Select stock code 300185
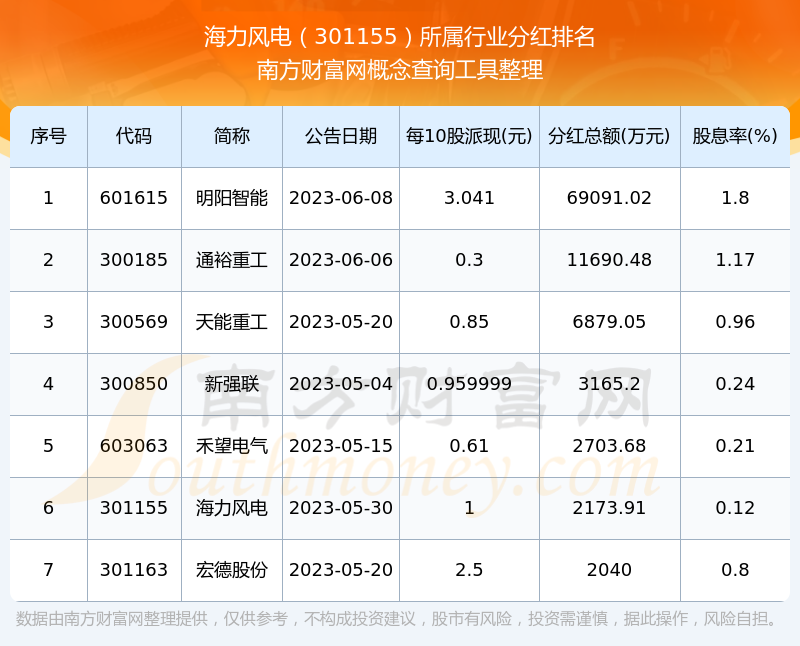 click(134, 260)
